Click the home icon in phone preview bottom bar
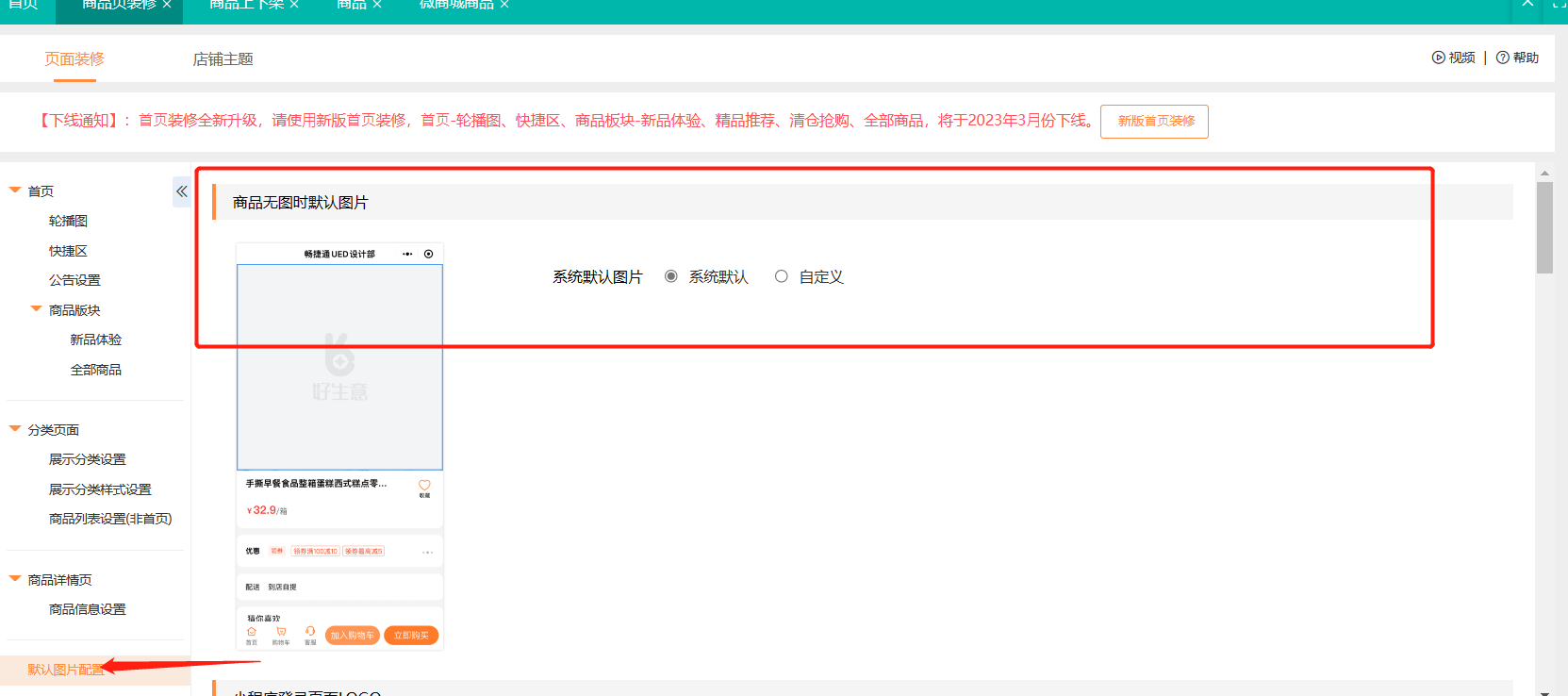 click(252, 632)
